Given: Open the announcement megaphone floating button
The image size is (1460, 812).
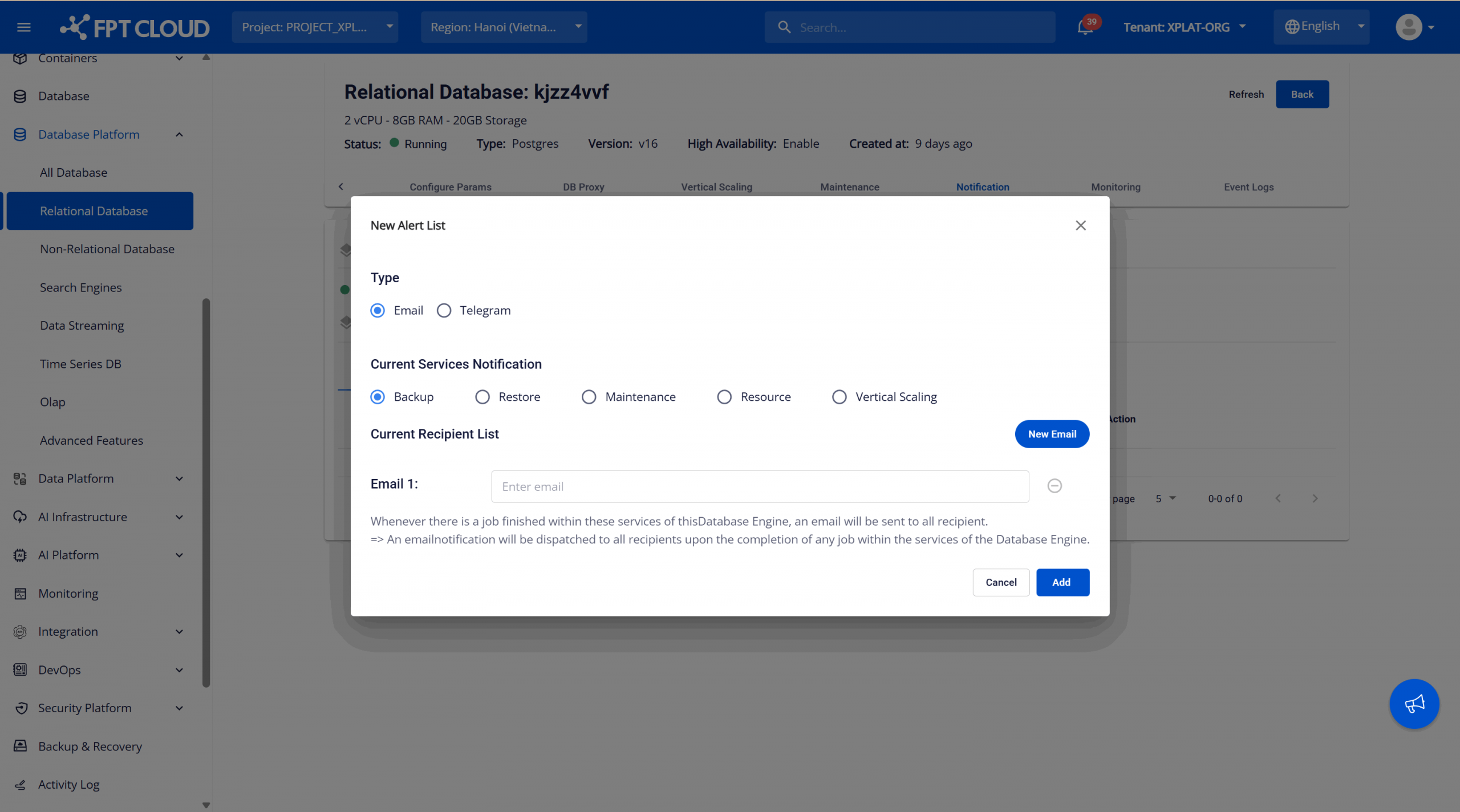Looking at the screenshot, I should [x=1414, y=704].
